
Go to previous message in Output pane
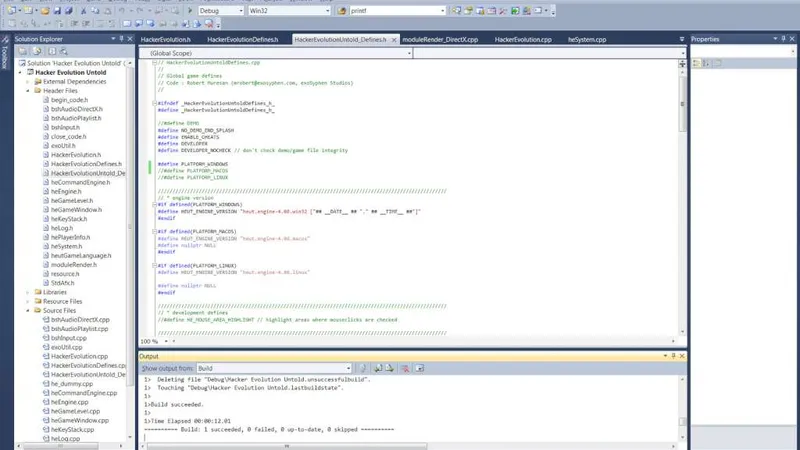pos(378,368)
